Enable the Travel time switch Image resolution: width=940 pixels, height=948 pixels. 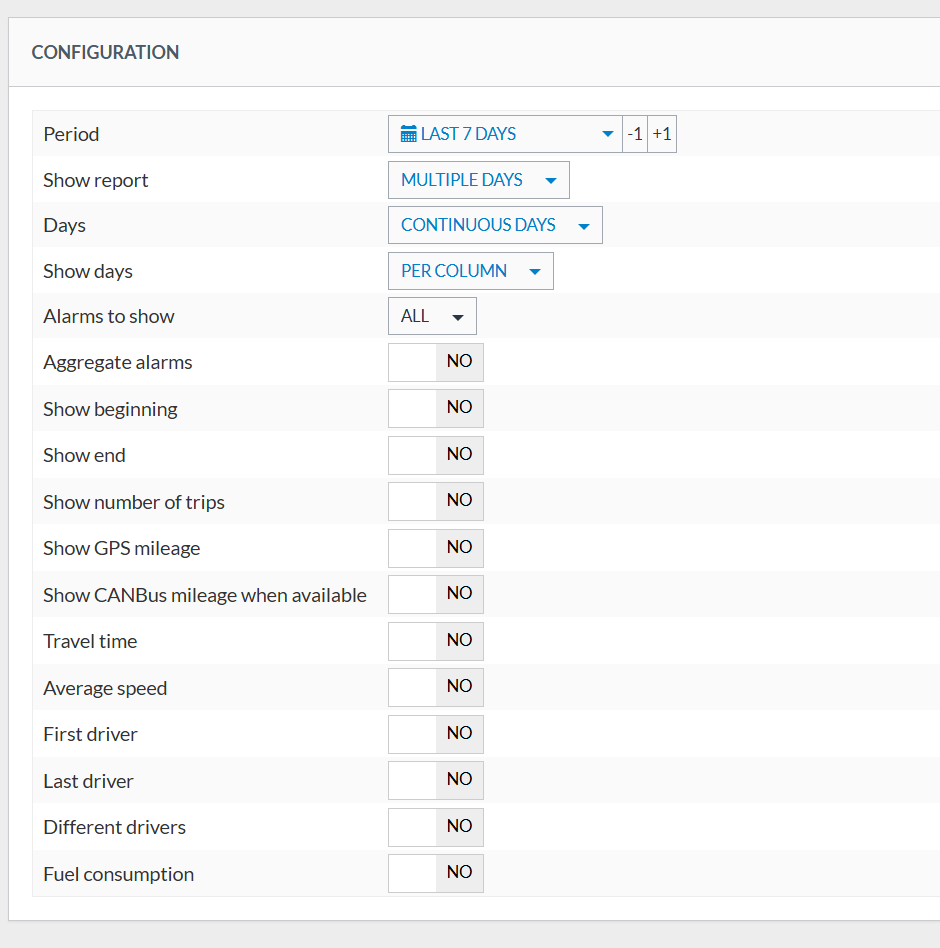436,641
